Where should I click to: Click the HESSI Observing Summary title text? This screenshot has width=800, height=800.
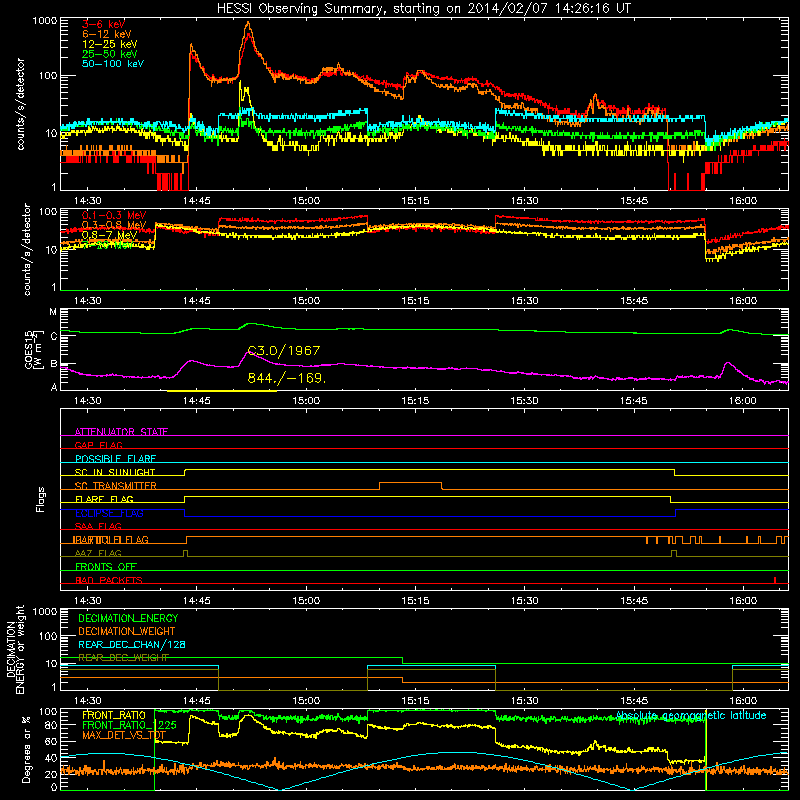(x=423, y=8)
